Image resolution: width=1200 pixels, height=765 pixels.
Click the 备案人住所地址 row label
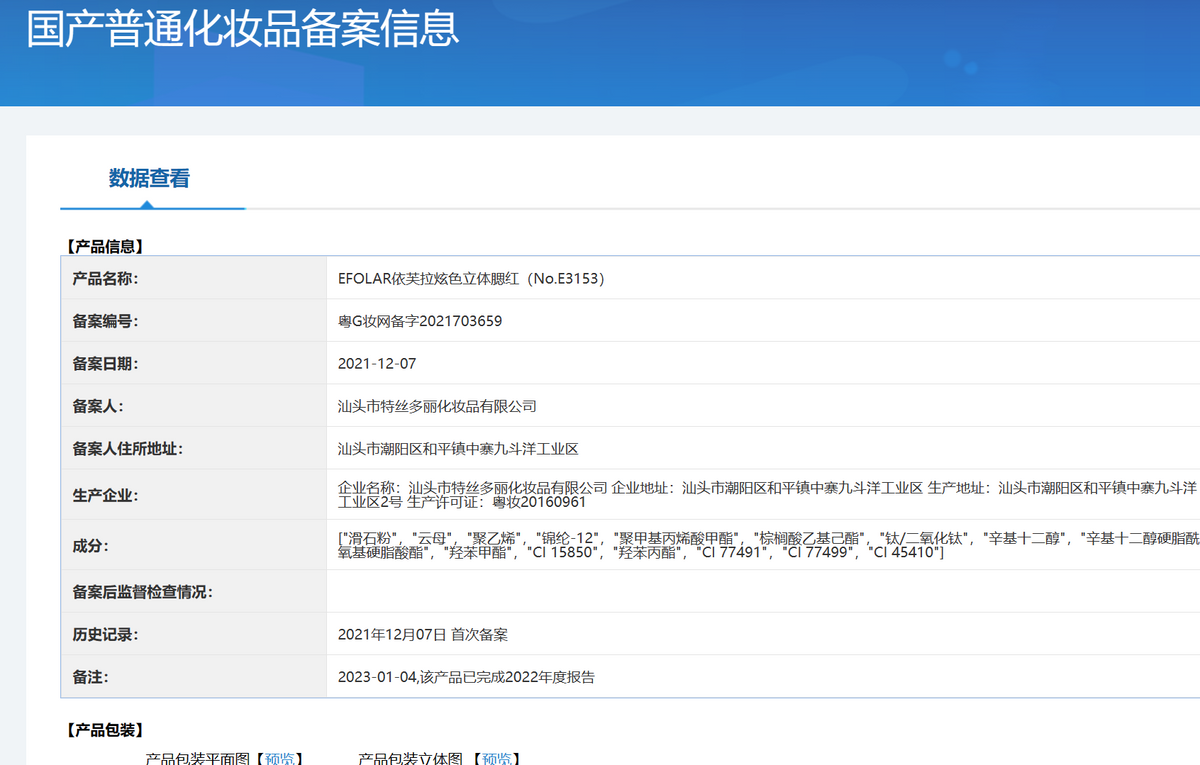128,450
